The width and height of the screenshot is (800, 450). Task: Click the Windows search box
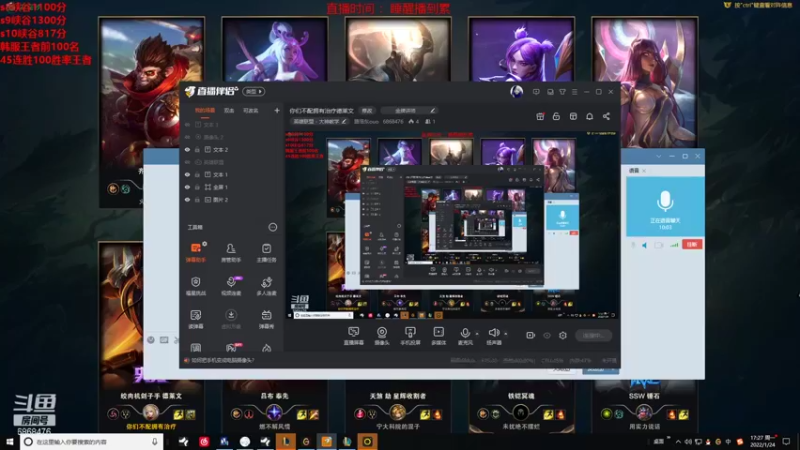point(92,442)
